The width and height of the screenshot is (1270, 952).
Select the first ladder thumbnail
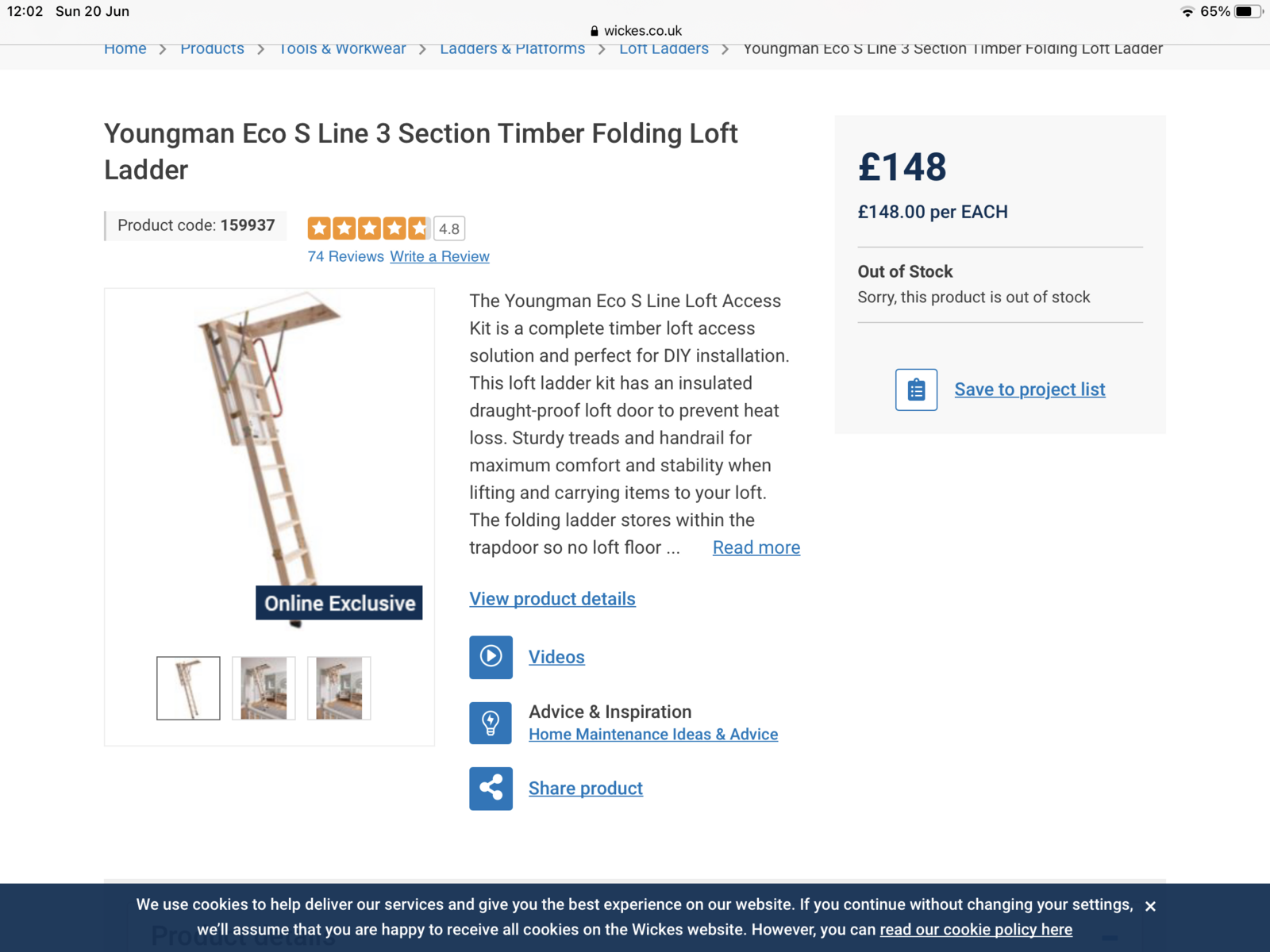click(188, 688)
